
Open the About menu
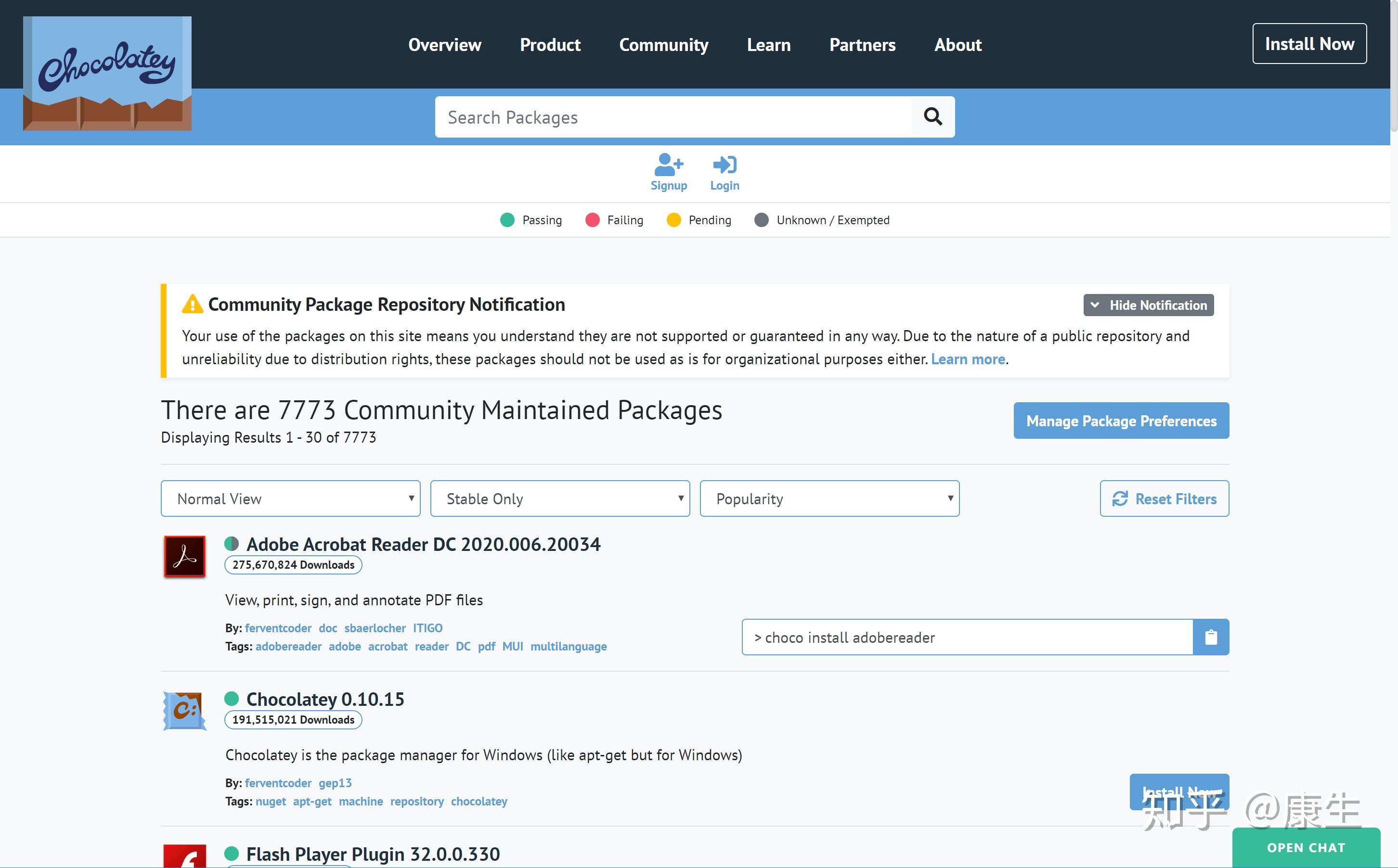958,45
